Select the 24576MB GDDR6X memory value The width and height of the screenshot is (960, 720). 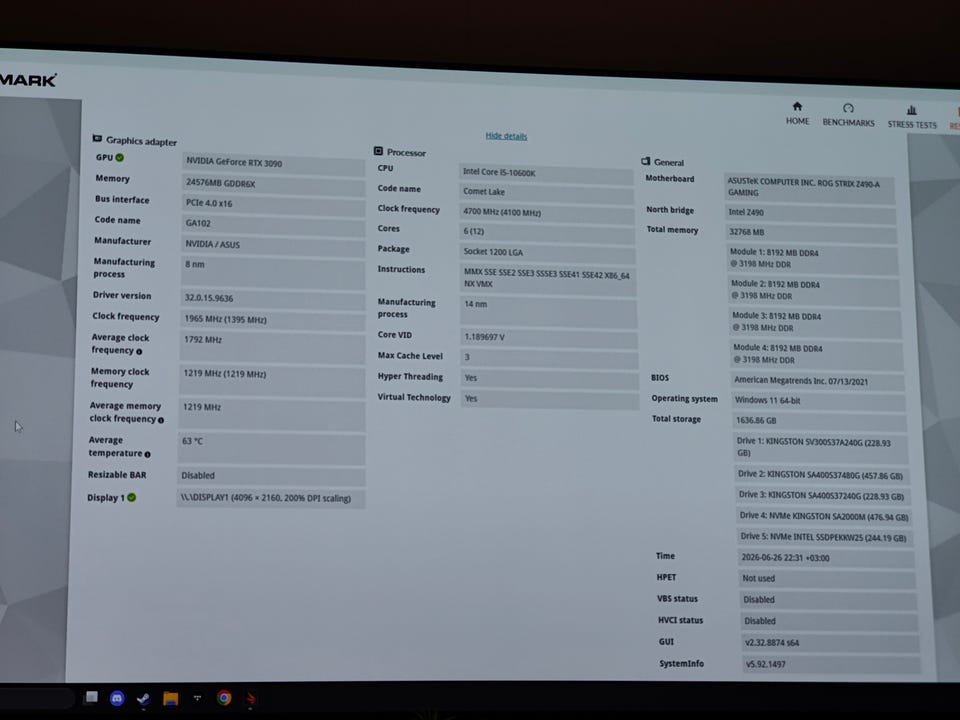273,183
